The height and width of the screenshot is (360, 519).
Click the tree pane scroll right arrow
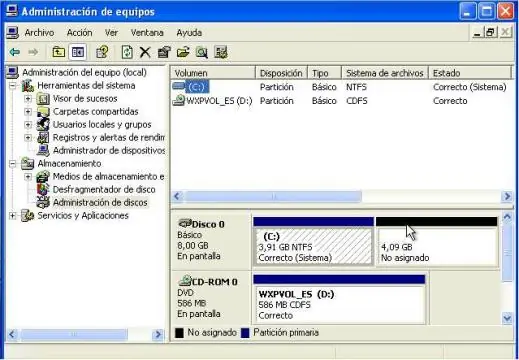[158, 334]
